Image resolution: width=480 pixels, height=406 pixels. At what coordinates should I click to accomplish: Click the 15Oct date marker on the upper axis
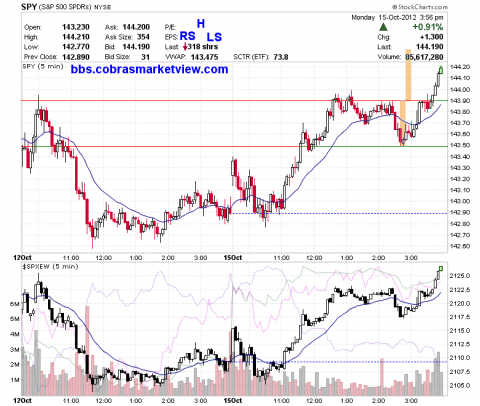click(232, 258)
